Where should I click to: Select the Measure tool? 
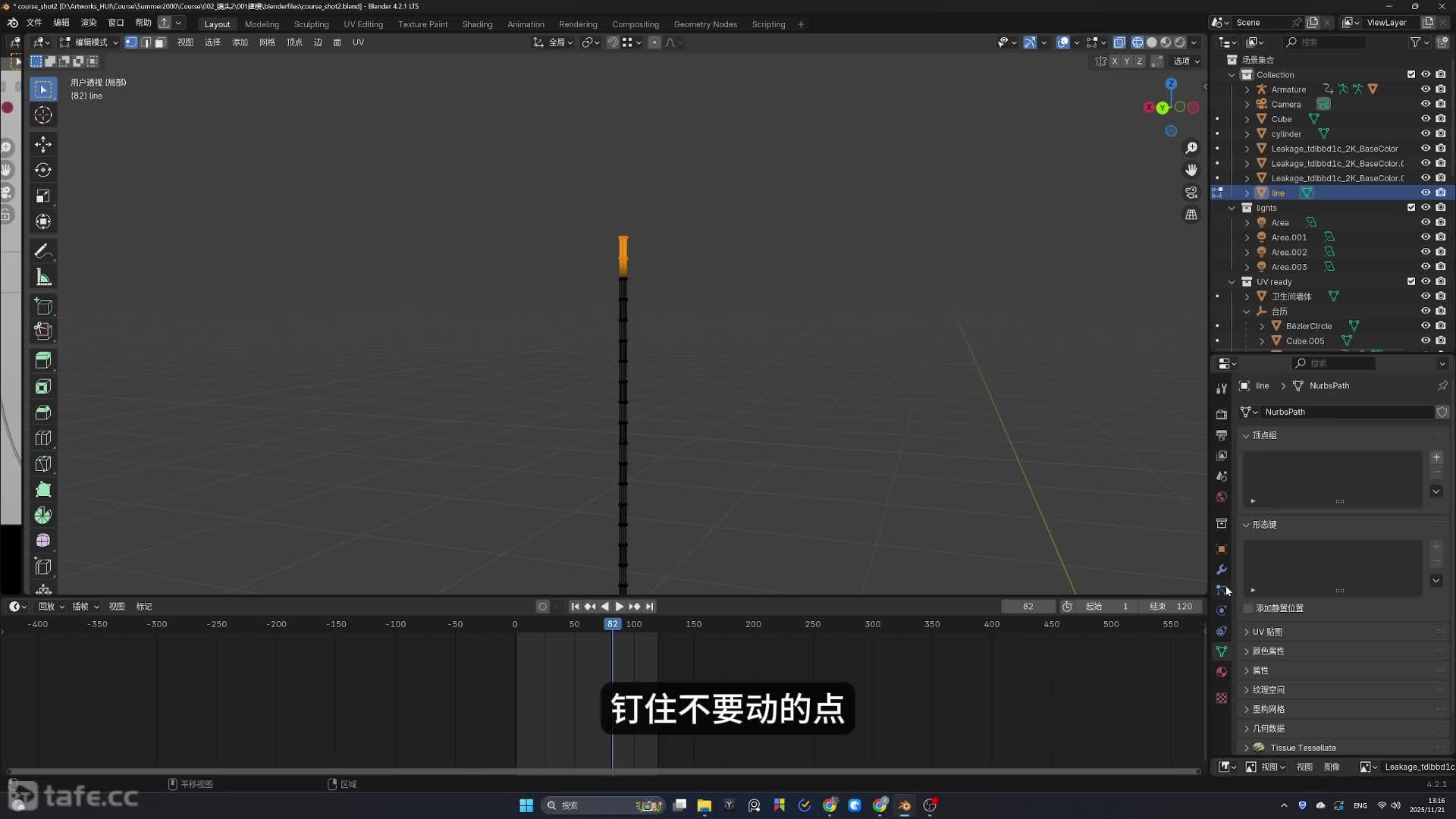point(43,278)
